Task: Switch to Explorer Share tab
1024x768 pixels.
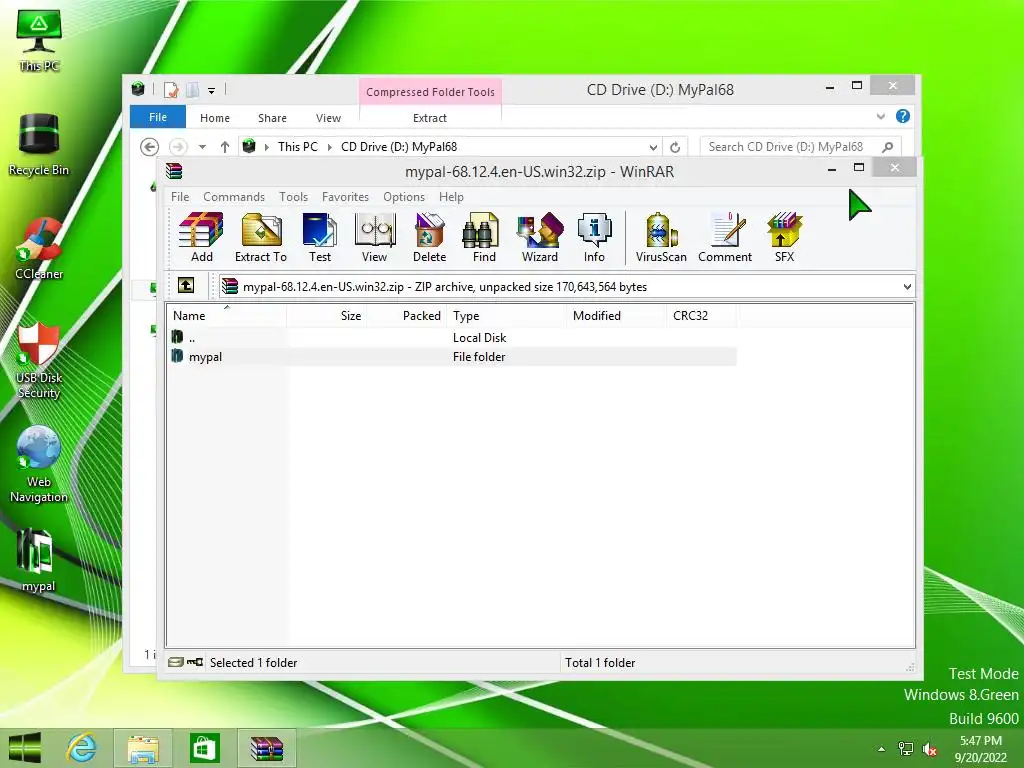Action: (x=272, y=118)
